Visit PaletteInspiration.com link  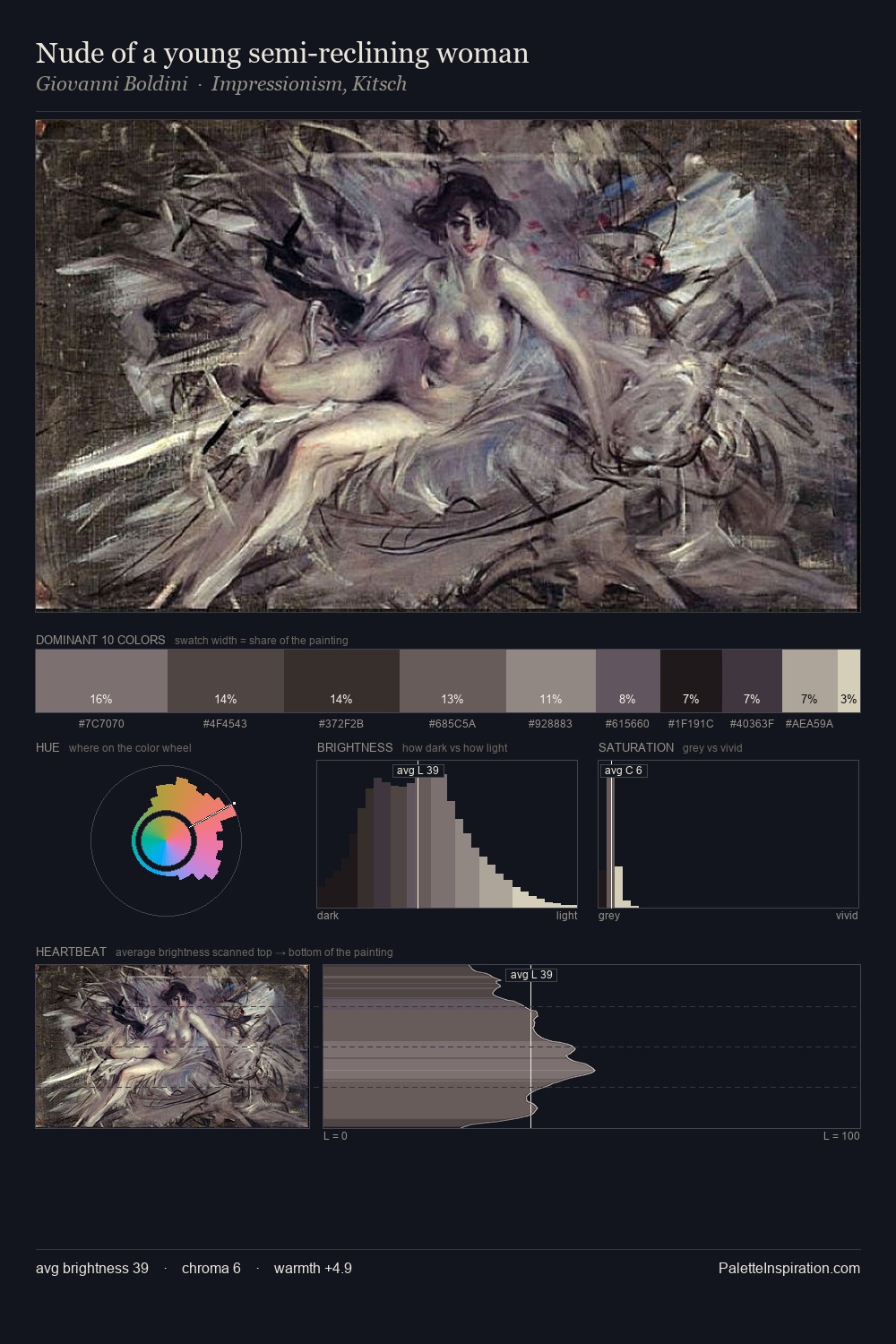(789, 1268)
